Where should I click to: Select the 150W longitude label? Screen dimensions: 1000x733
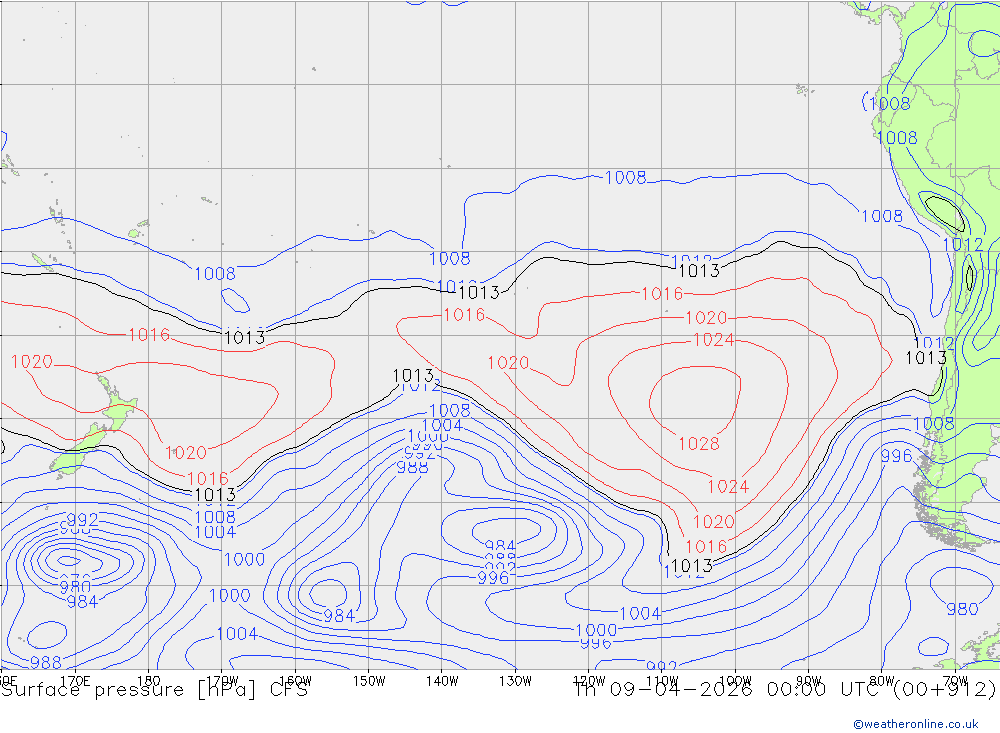[369, 681]
